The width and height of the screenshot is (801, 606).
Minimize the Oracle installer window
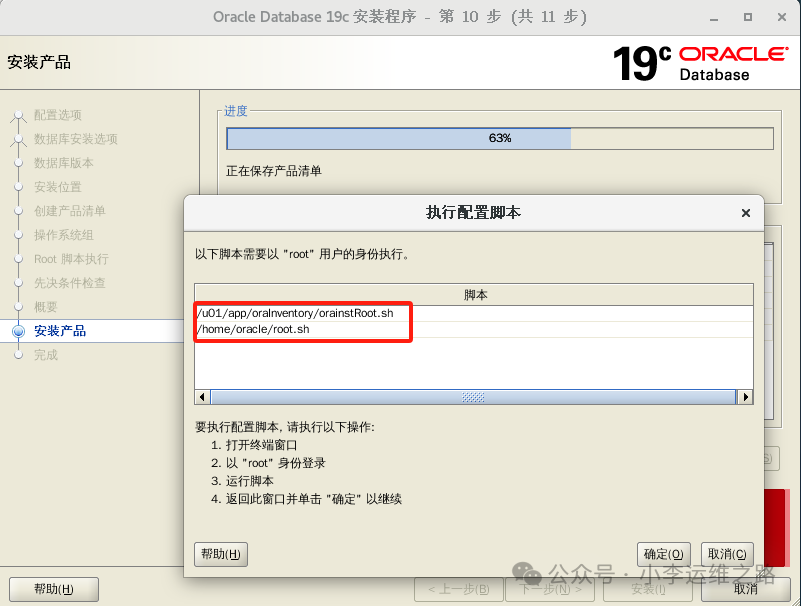(x=714, y=18)
